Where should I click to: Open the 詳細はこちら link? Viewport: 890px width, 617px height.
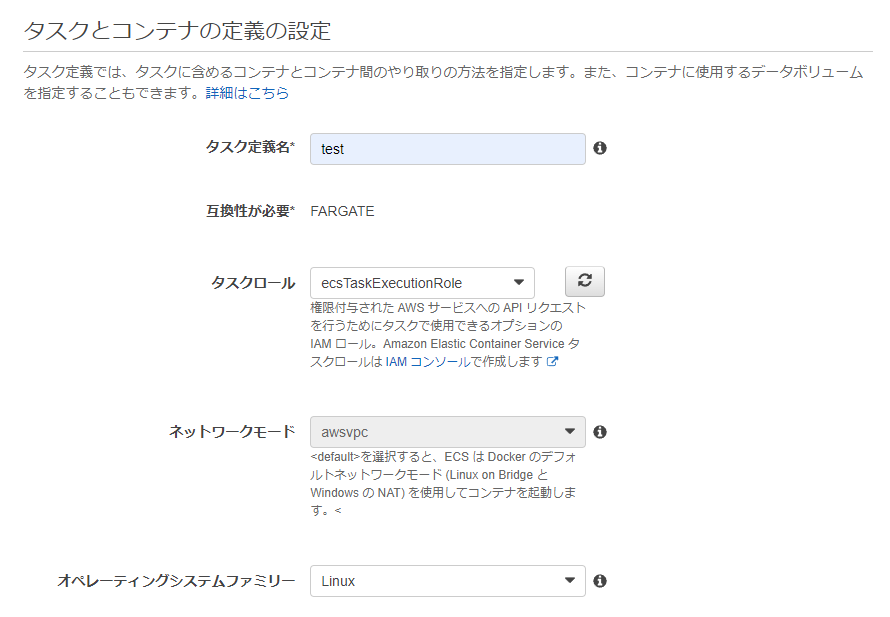247,93
